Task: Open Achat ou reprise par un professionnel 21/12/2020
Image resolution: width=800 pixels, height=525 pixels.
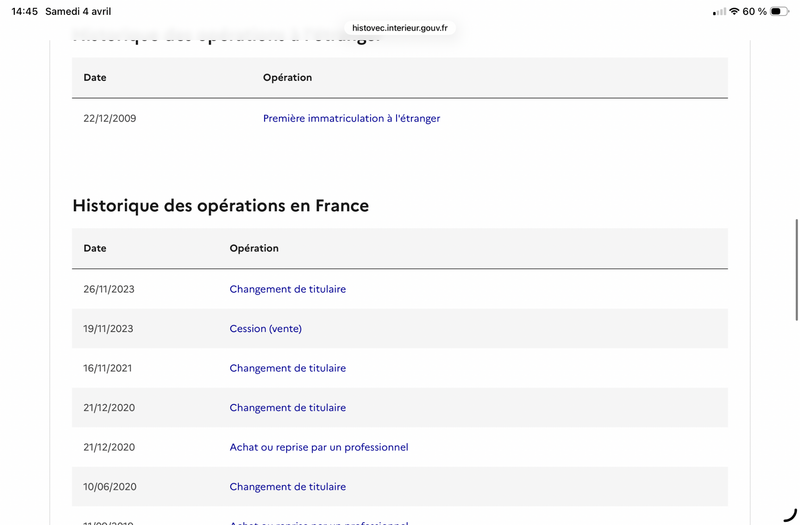Action: 318,447
